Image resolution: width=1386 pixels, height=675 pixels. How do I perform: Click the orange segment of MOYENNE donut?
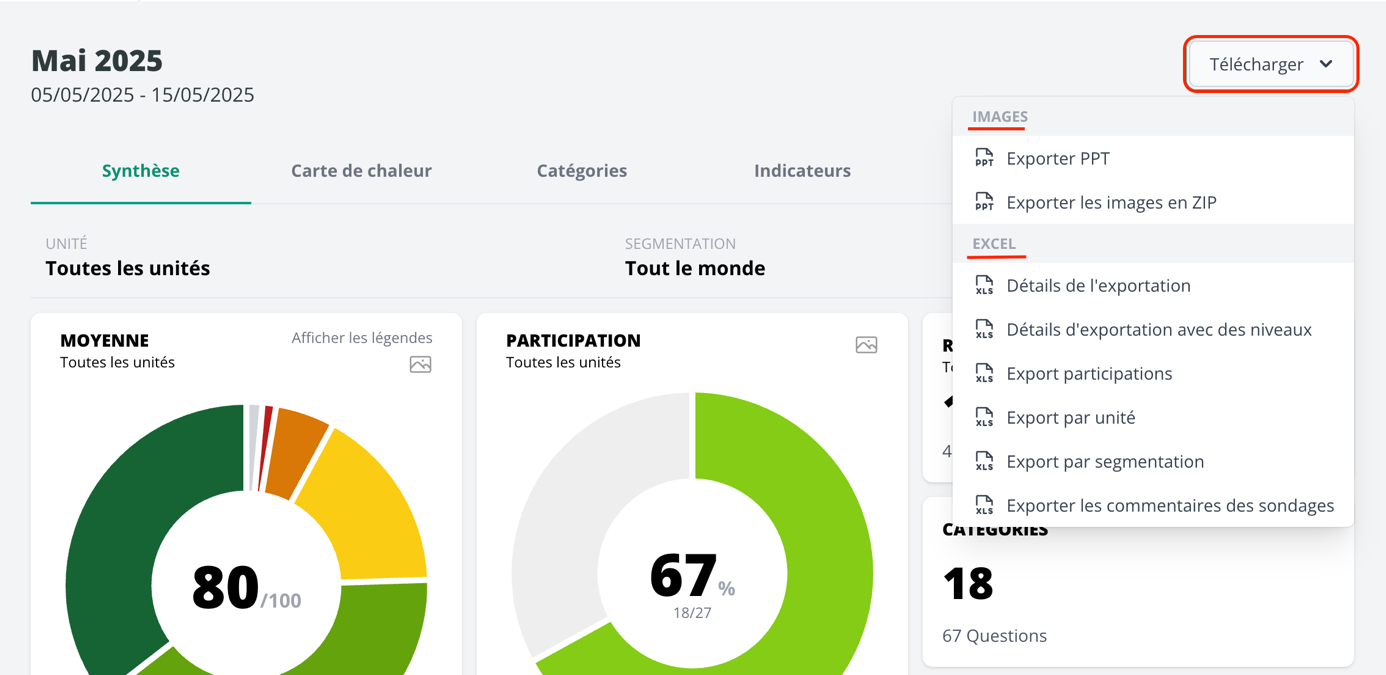click(x=300, y=450)
